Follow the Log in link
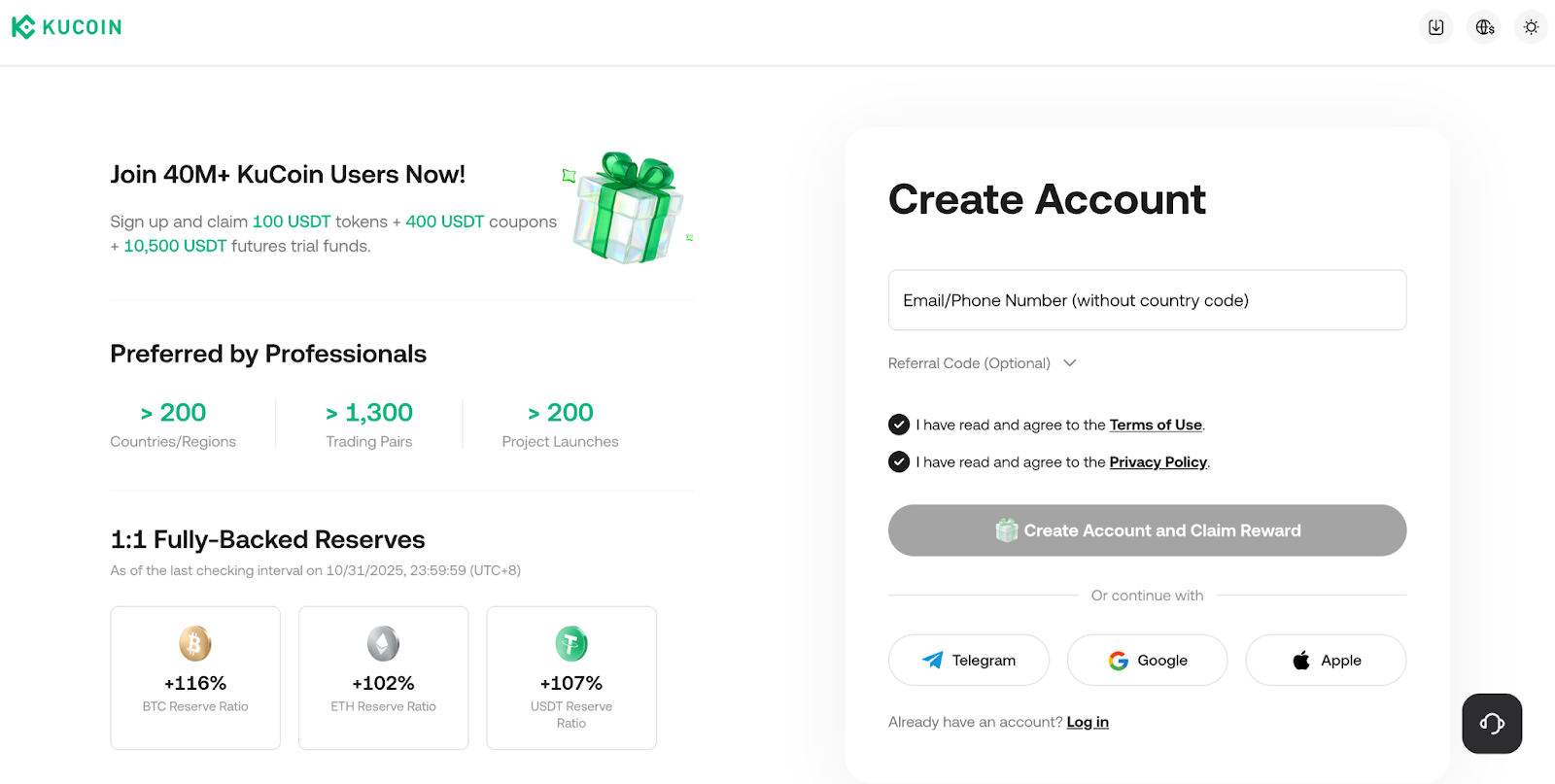 1088,722
